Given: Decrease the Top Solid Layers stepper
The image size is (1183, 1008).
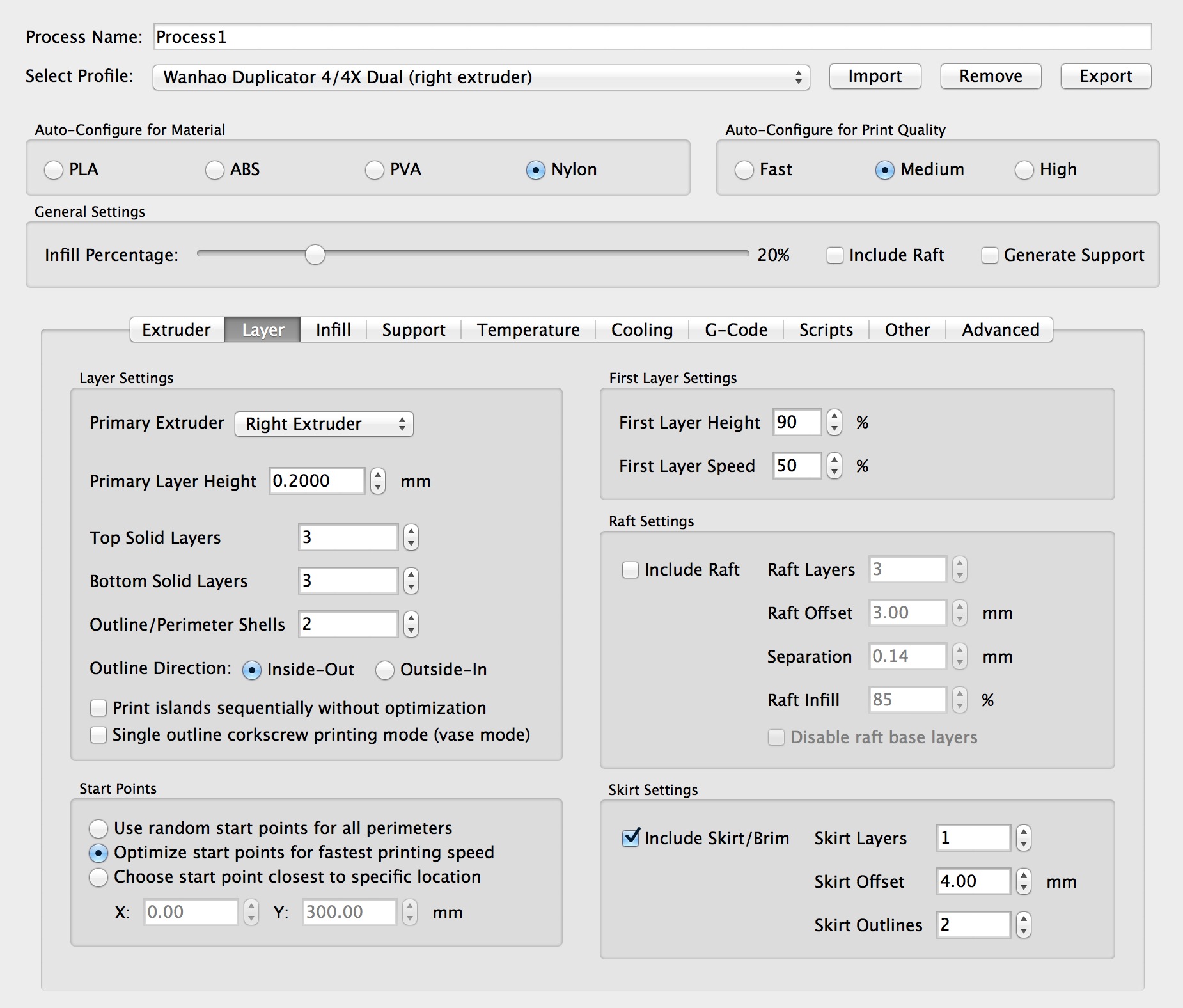Looking at the screenshot, I should (x=411, y=544).
